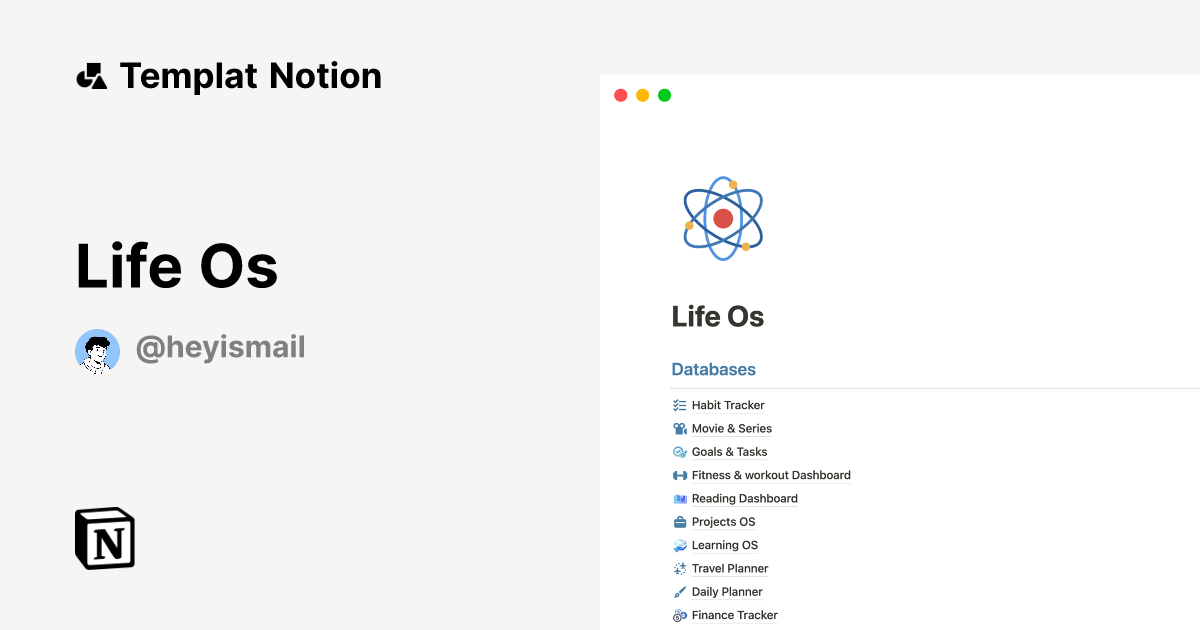Click the Travel Planner airplane icon
Image resolution: width=1200 pixels, height=630 pixels.
coord(681,568)
